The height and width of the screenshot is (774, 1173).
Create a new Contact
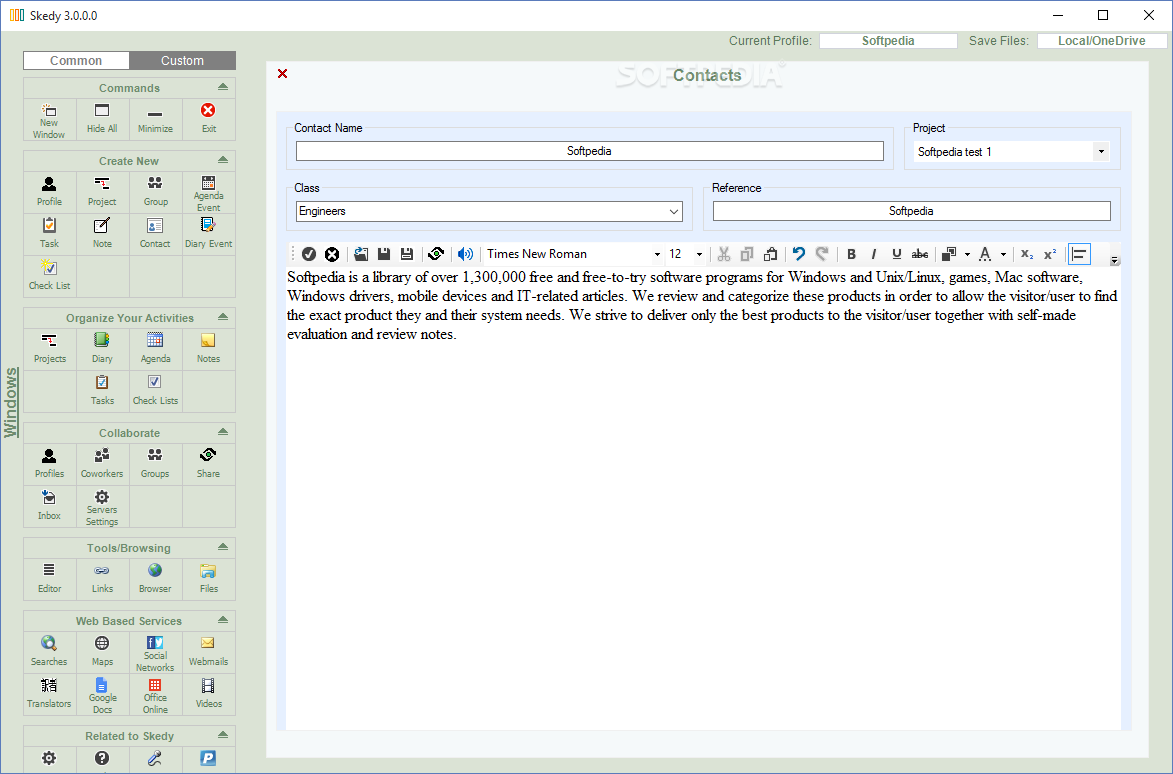[155, 233]
